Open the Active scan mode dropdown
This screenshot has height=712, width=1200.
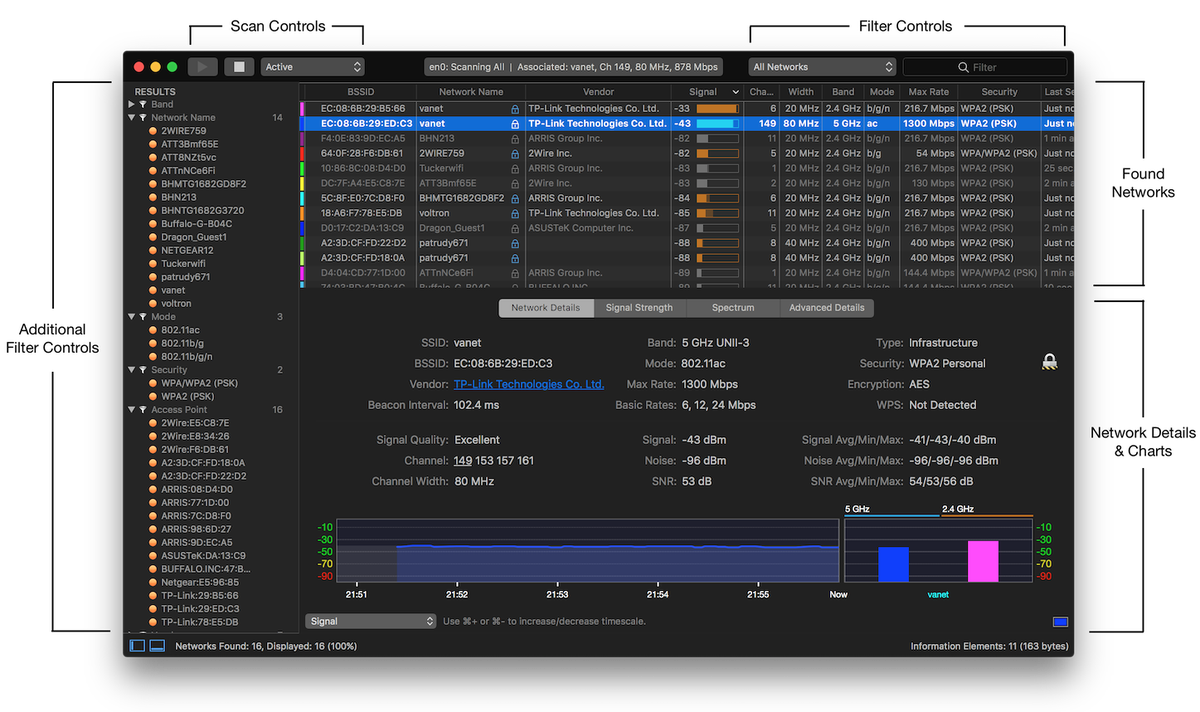[x=313, y=66]
